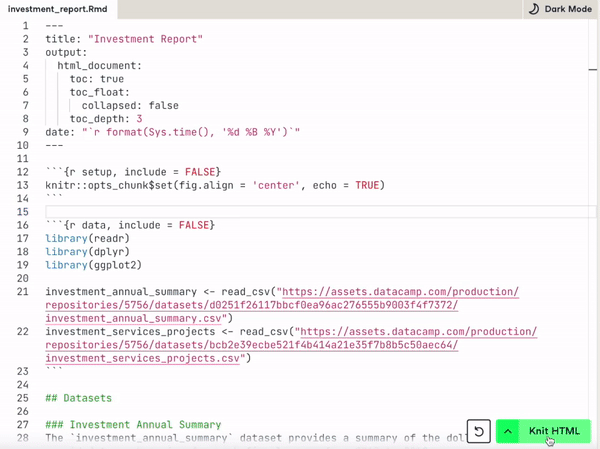This screenshot has width=600, height=449.
Task: Click 'toc_float:' on line 6
Action: (x=99, y=92)
